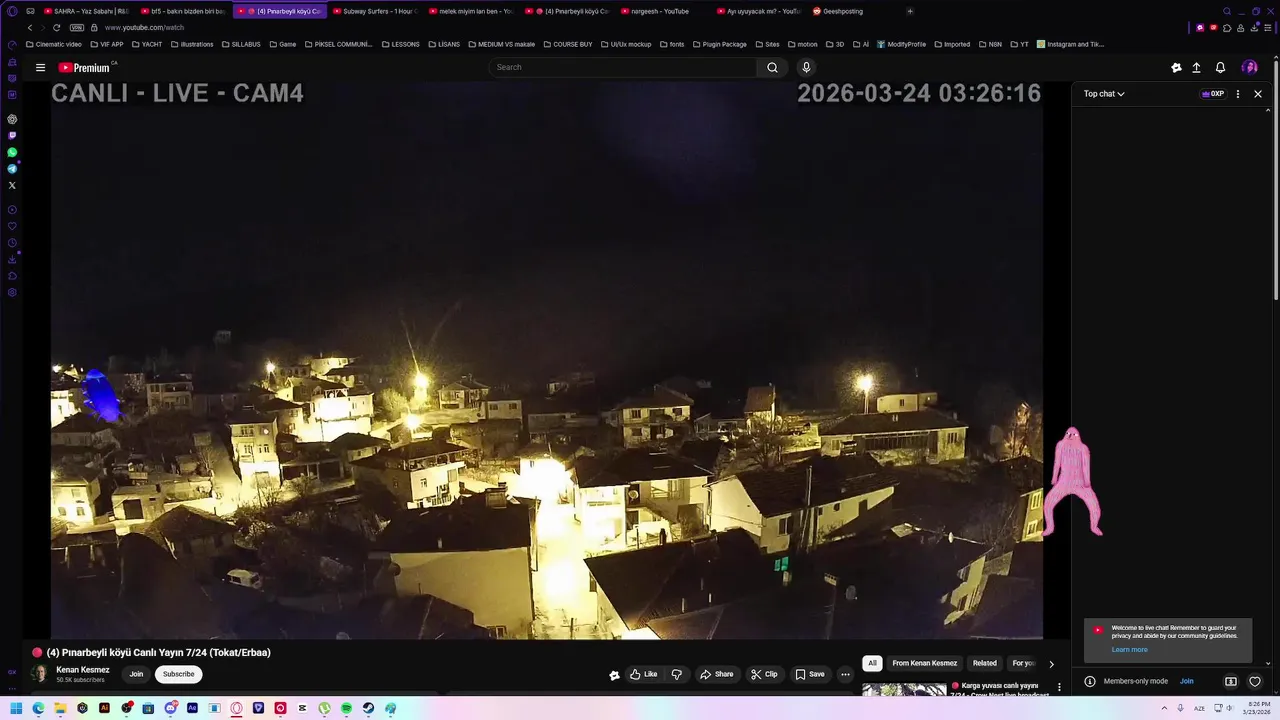Open Steam from the taskbar
1280x720 pixels.
click(368, 708)
